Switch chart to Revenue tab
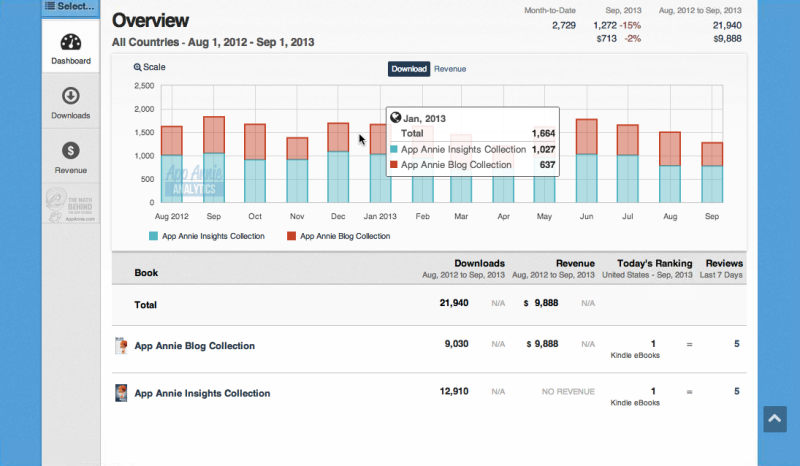The image size is (800, 466). [x=450, y=69]
